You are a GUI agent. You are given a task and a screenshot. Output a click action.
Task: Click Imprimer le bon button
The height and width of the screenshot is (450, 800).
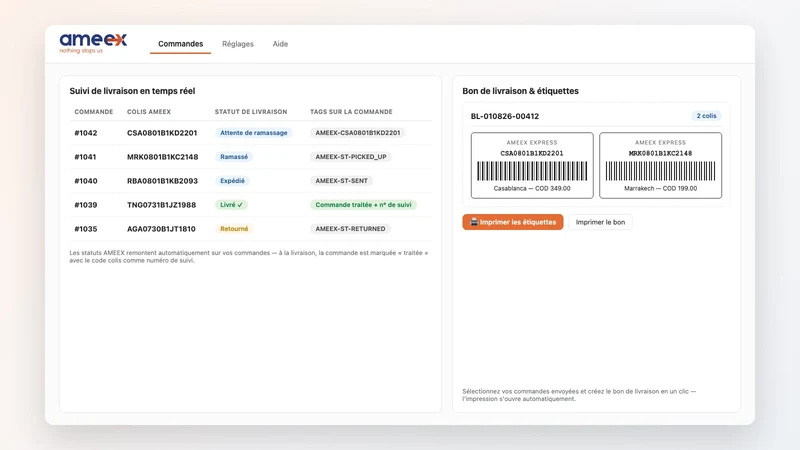600,222
